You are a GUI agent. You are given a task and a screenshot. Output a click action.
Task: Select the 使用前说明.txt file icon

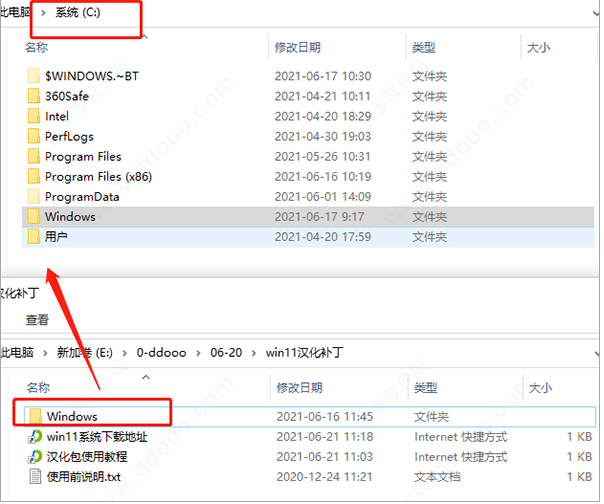click(34, 476)
